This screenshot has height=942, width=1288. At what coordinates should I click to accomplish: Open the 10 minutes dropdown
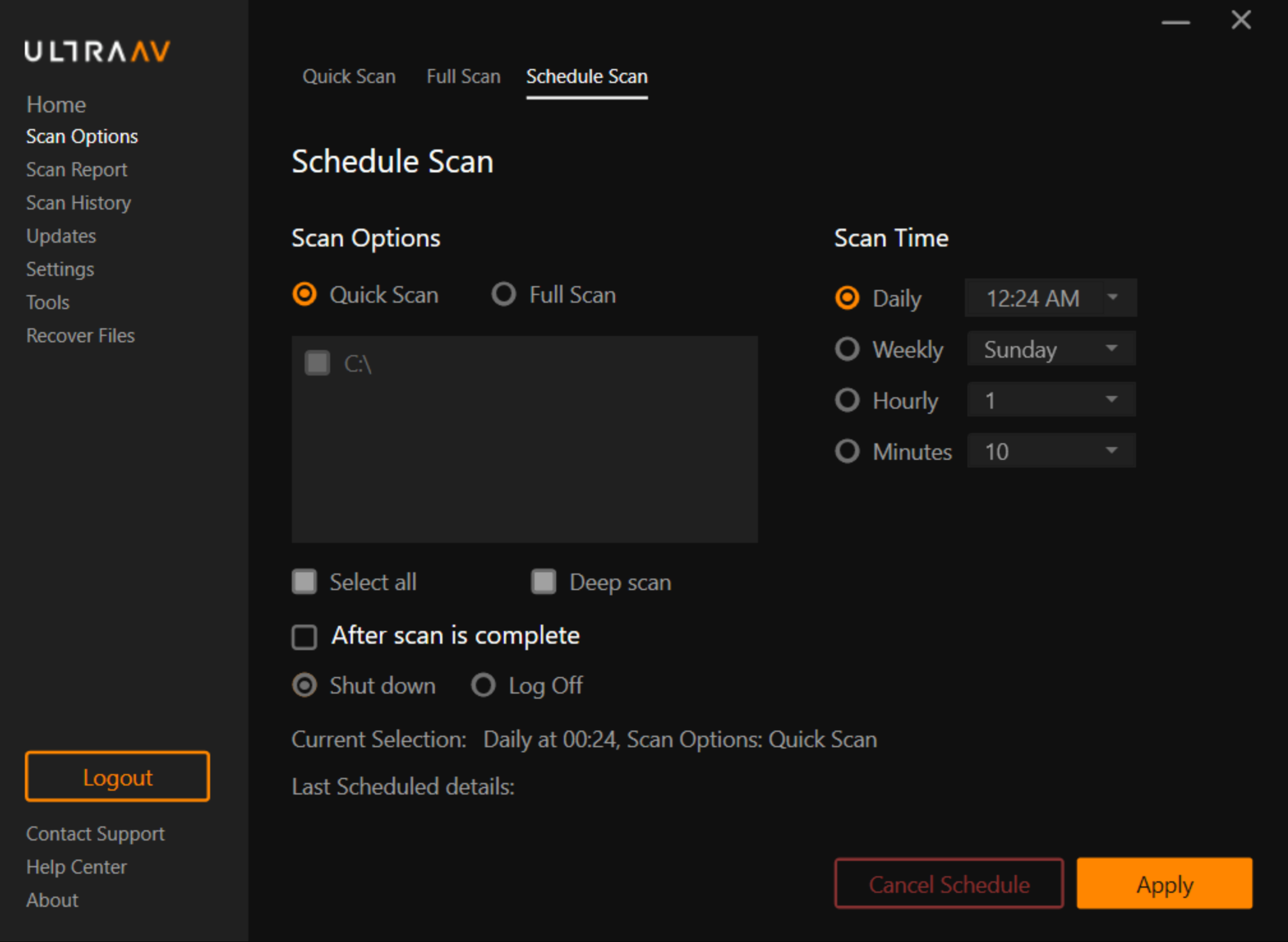(1050, 451)
